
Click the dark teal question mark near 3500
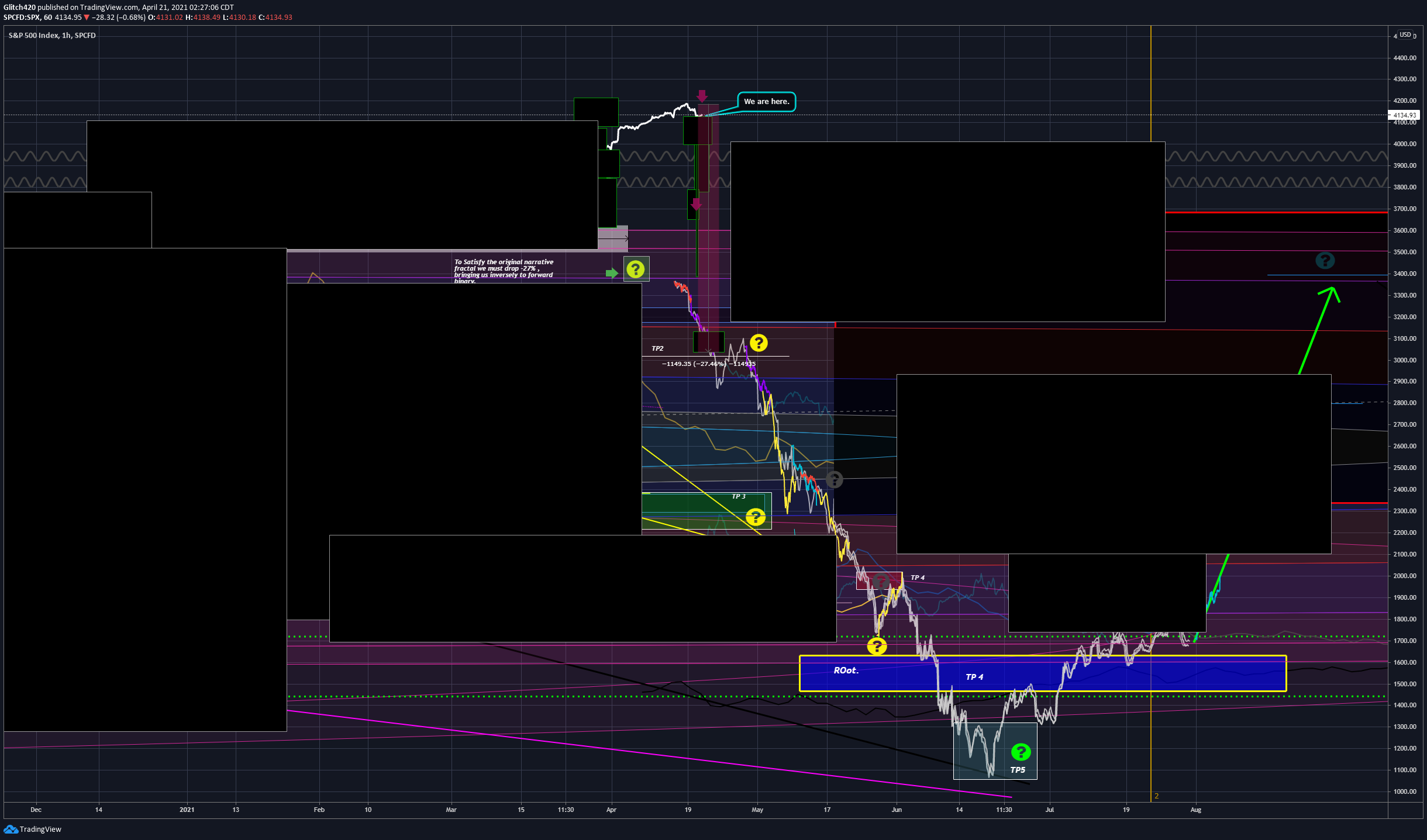click(1325, 260)
